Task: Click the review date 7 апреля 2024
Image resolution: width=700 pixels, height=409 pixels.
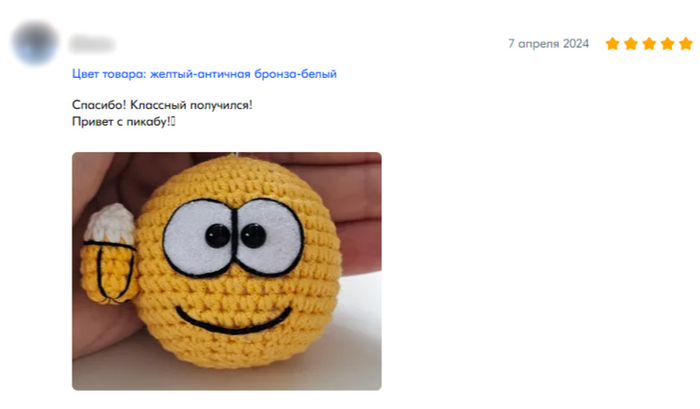Action: [x=548, y=44]
